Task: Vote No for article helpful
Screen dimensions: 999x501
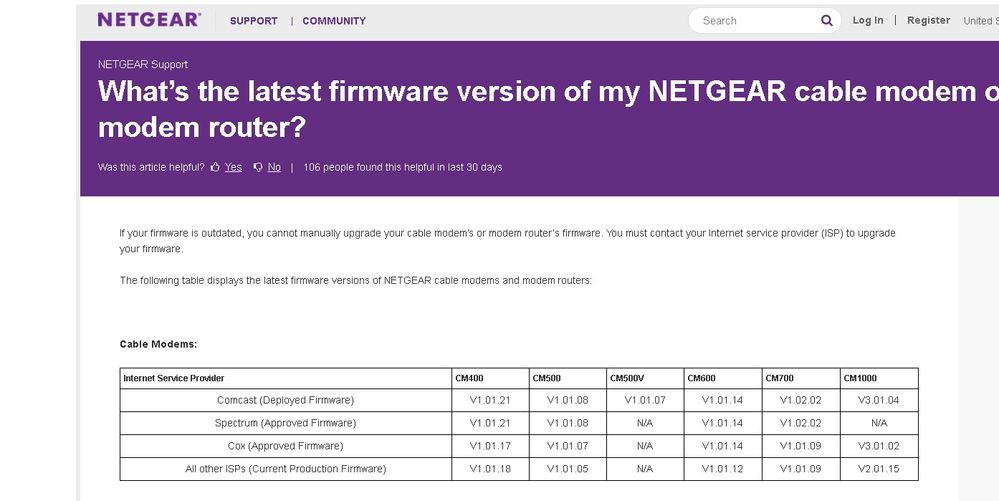Action: [x=274, y=167]
